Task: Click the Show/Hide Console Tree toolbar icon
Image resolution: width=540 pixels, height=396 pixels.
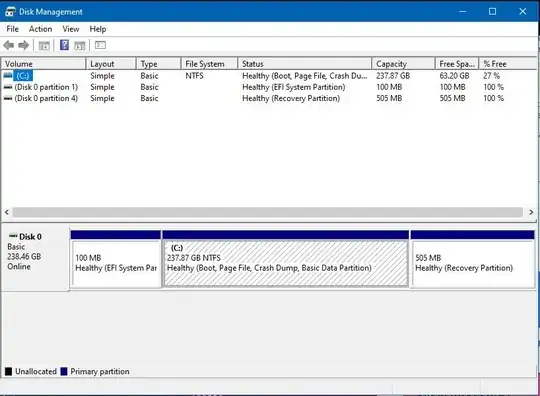Action: (x=44, y=45)
